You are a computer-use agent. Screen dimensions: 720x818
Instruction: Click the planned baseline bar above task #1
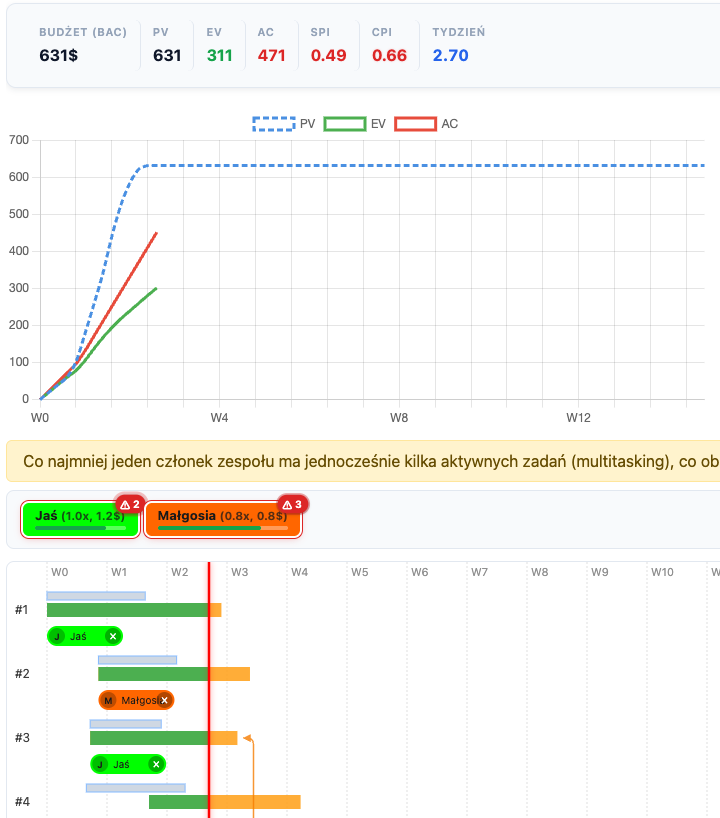coord(96,596)
